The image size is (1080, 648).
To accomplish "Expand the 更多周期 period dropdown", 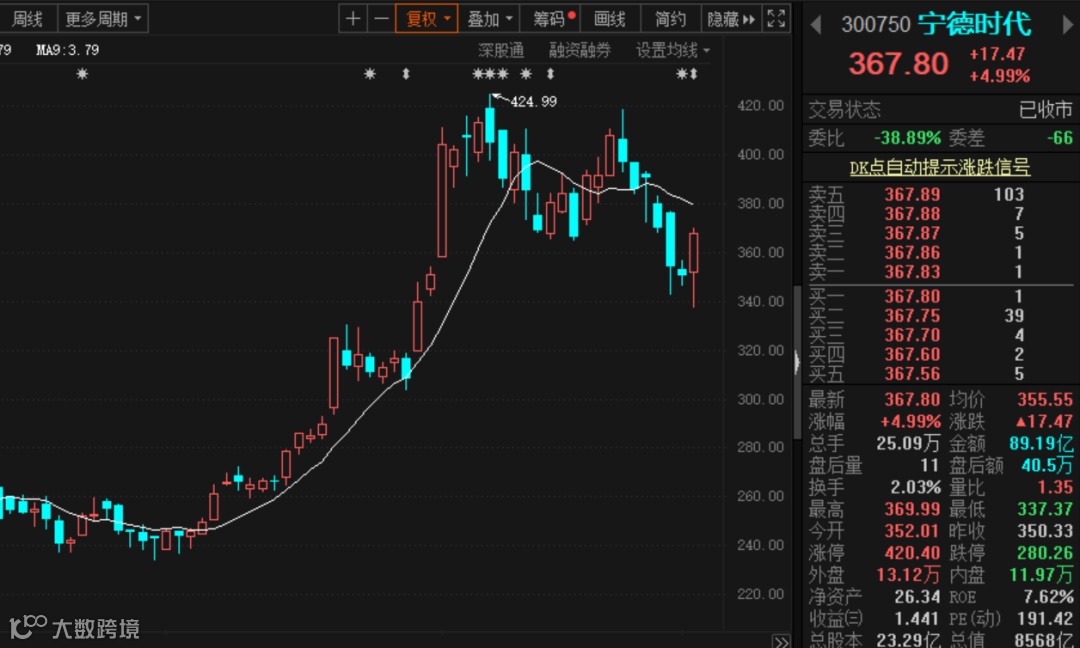I will (x=103, y=19).
